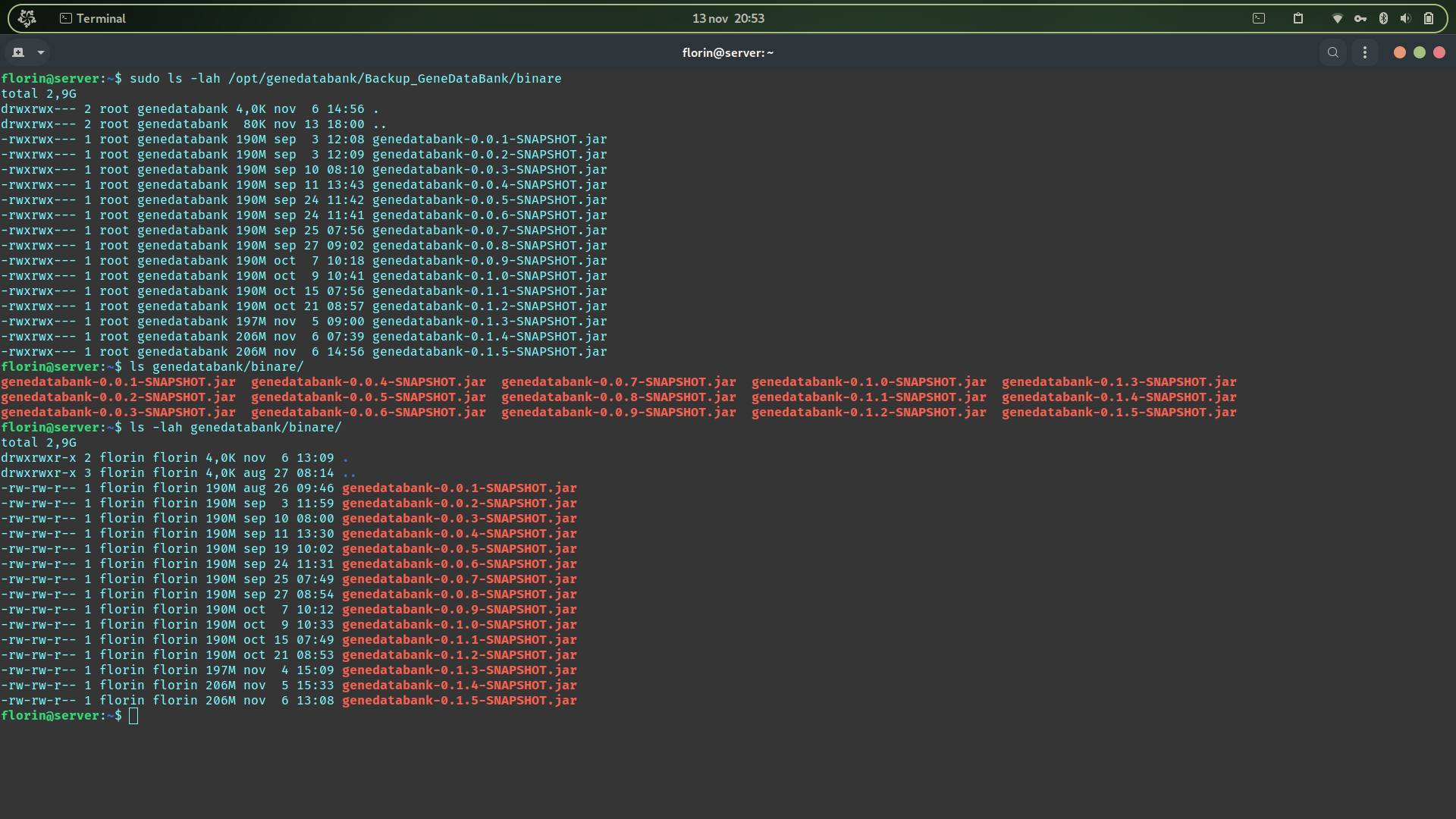Click the 'drwxrwxr-x 3 florin' parent directory row
Image resolution: width=1456 pixels, height=819 pixels.
179,473
